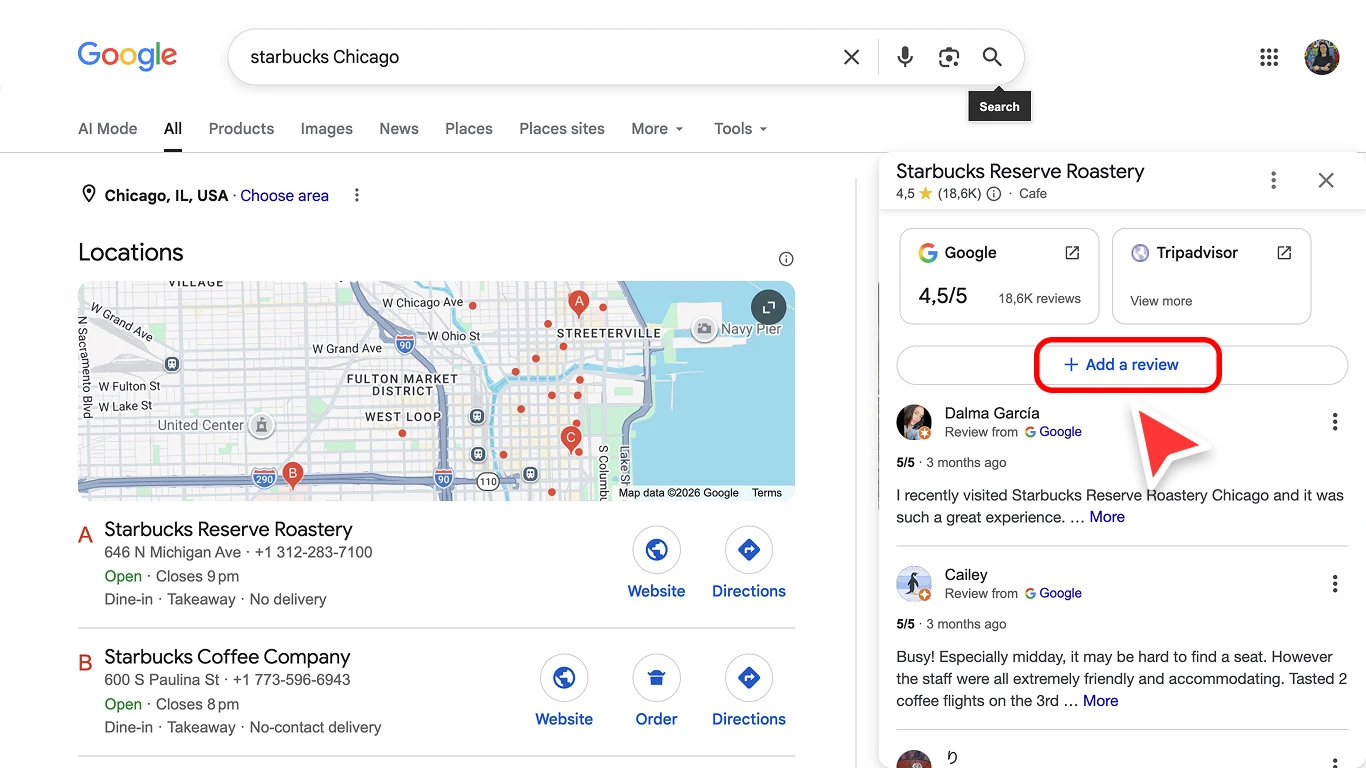Screen dimensions: 1366x768
Task: Open Starbucks Reserve Roastery listing title
Action: tap(228, 529)
